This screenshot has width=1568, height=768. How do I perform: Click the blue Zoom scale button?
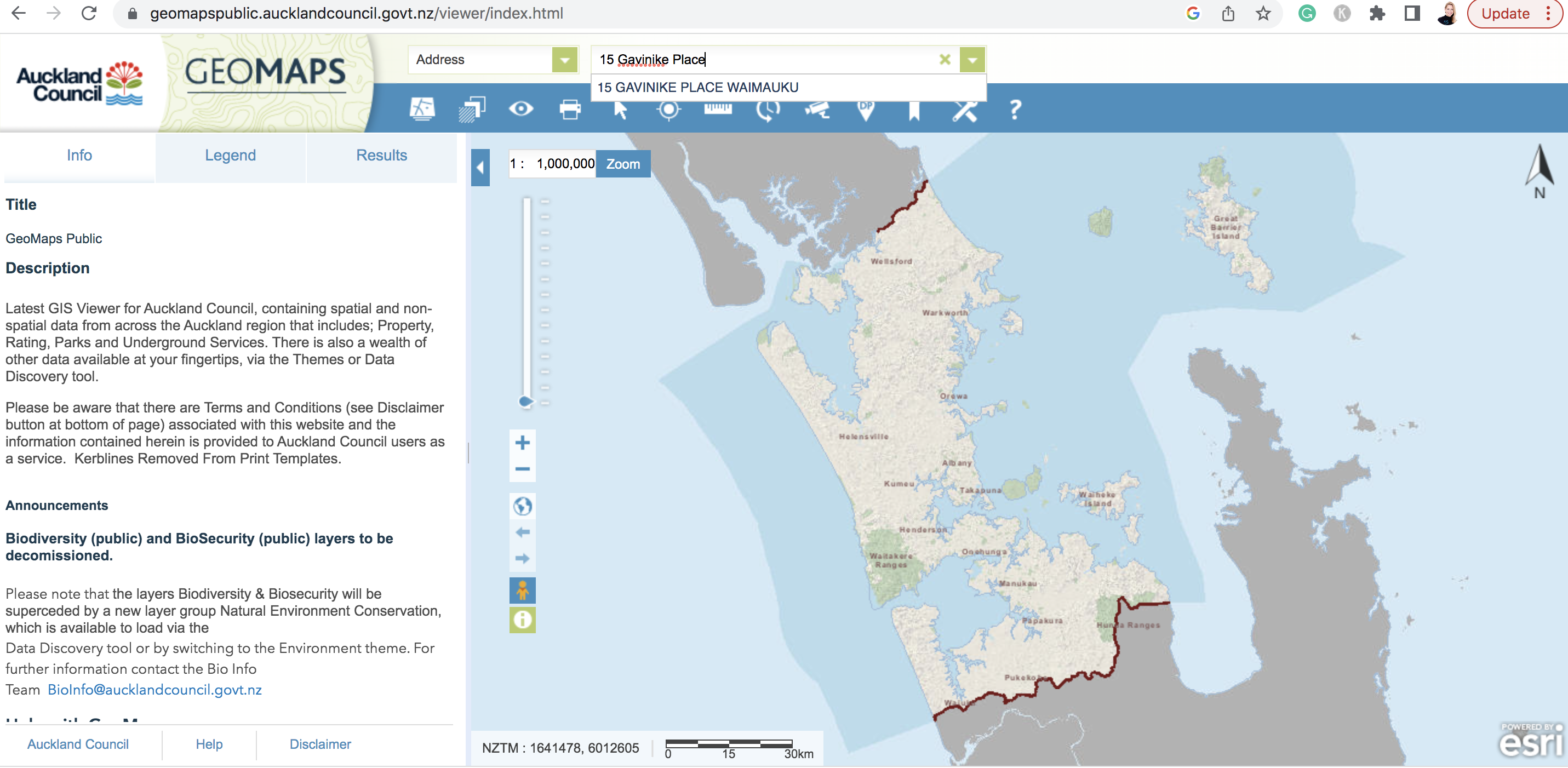pyautogui.click(x=623, y=164)
